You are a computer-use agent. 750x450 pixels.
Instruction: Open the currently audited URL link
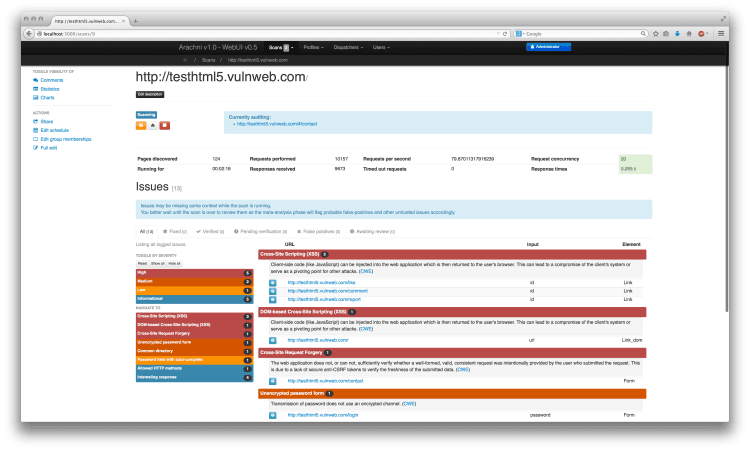pos(277,124)
